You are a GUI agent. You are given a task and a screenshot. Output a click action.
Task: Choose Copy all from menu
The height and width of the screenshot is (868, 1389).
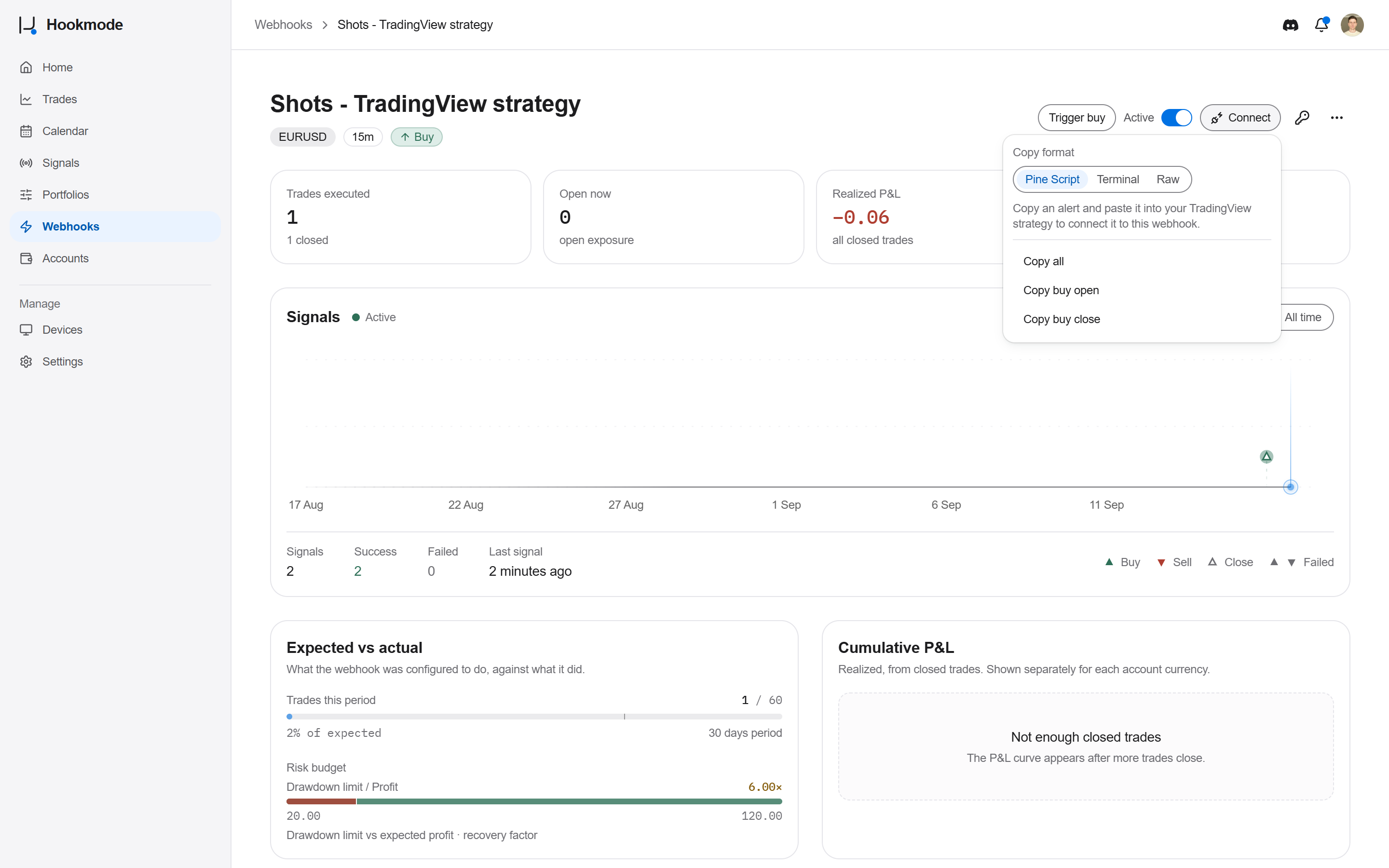tap(1141, 261)
